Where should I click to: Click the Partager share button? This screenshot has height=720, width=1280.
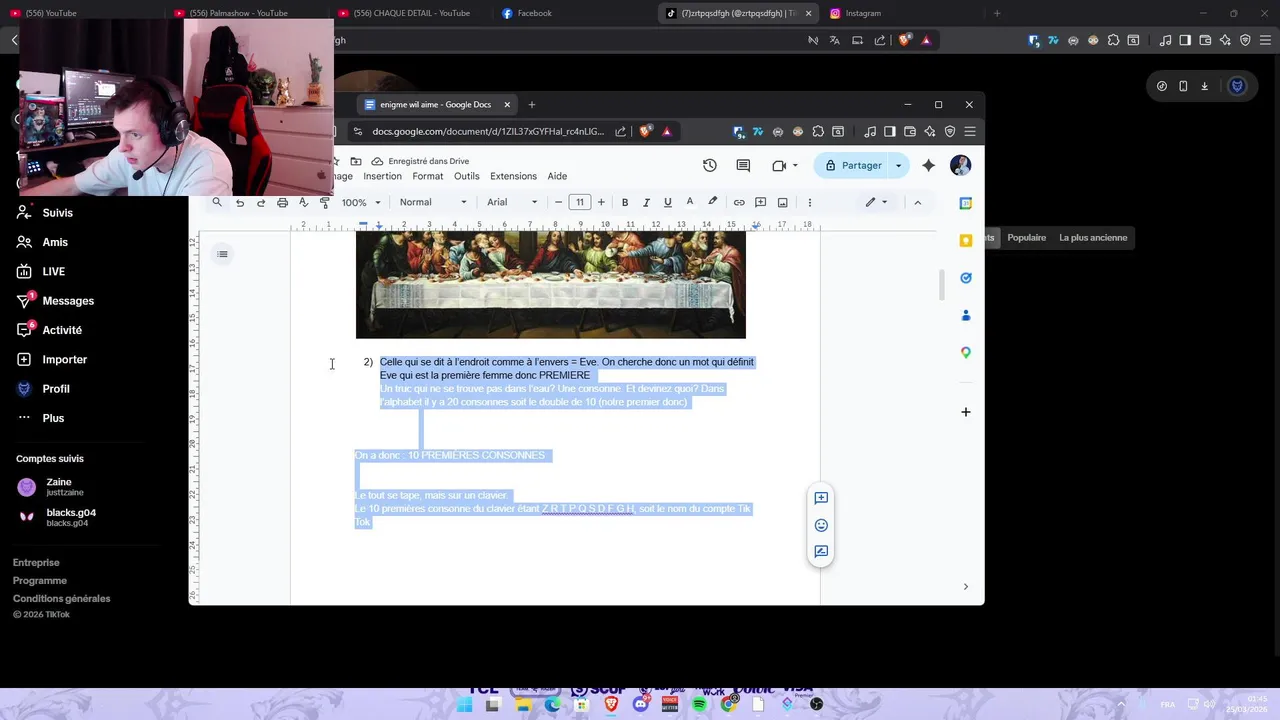pos(852,165)
